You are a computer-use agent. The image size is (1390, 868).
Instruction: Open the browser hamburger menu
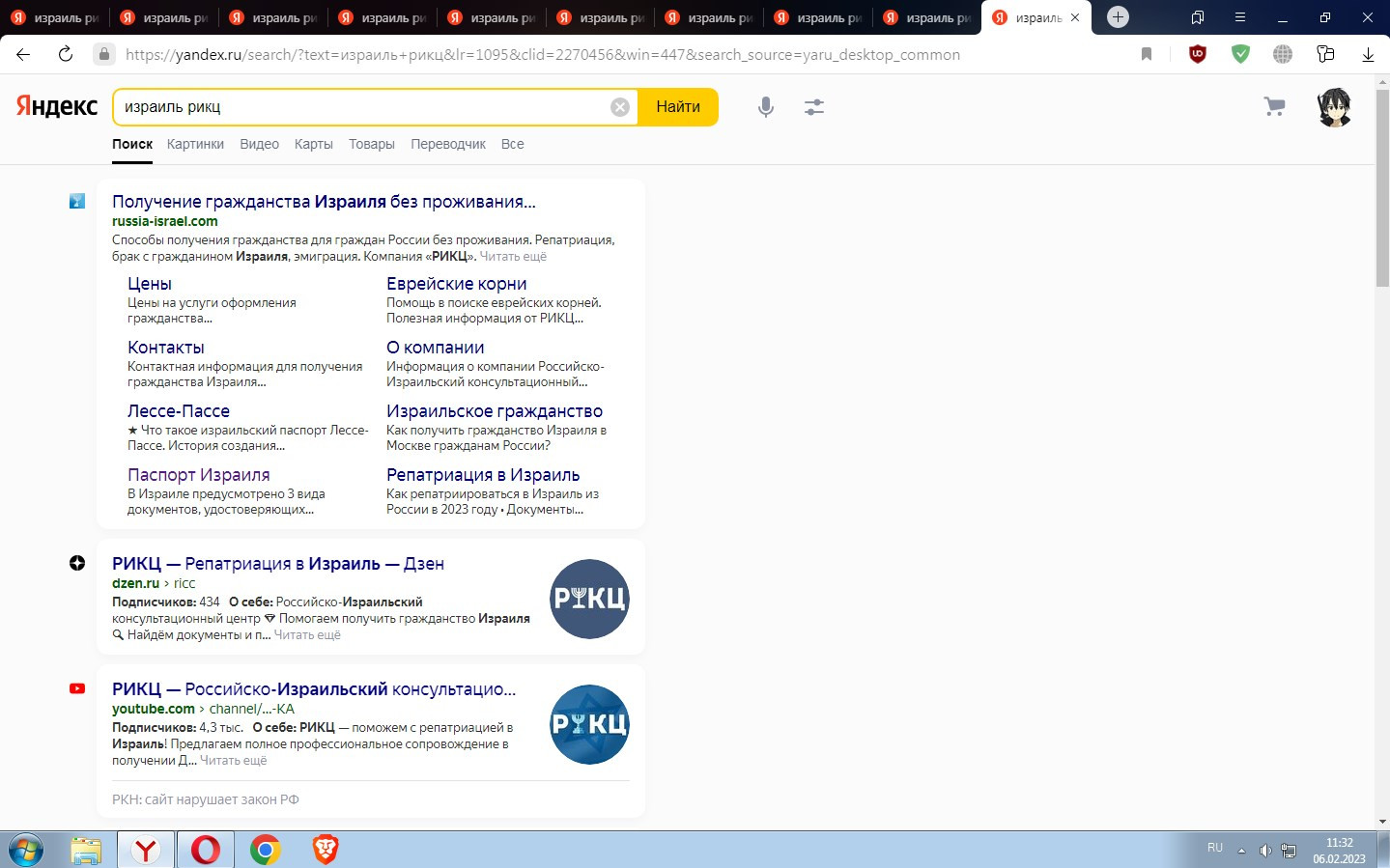[x=1240, y=17]
